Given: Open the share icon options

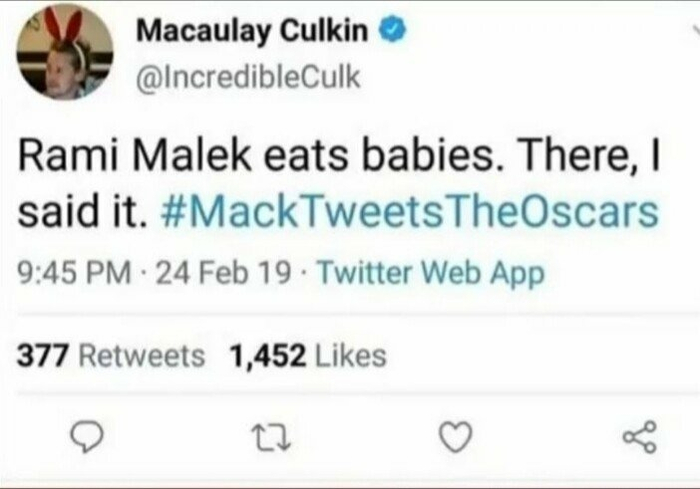Looking at the screenshot, I should coord(640,434).
